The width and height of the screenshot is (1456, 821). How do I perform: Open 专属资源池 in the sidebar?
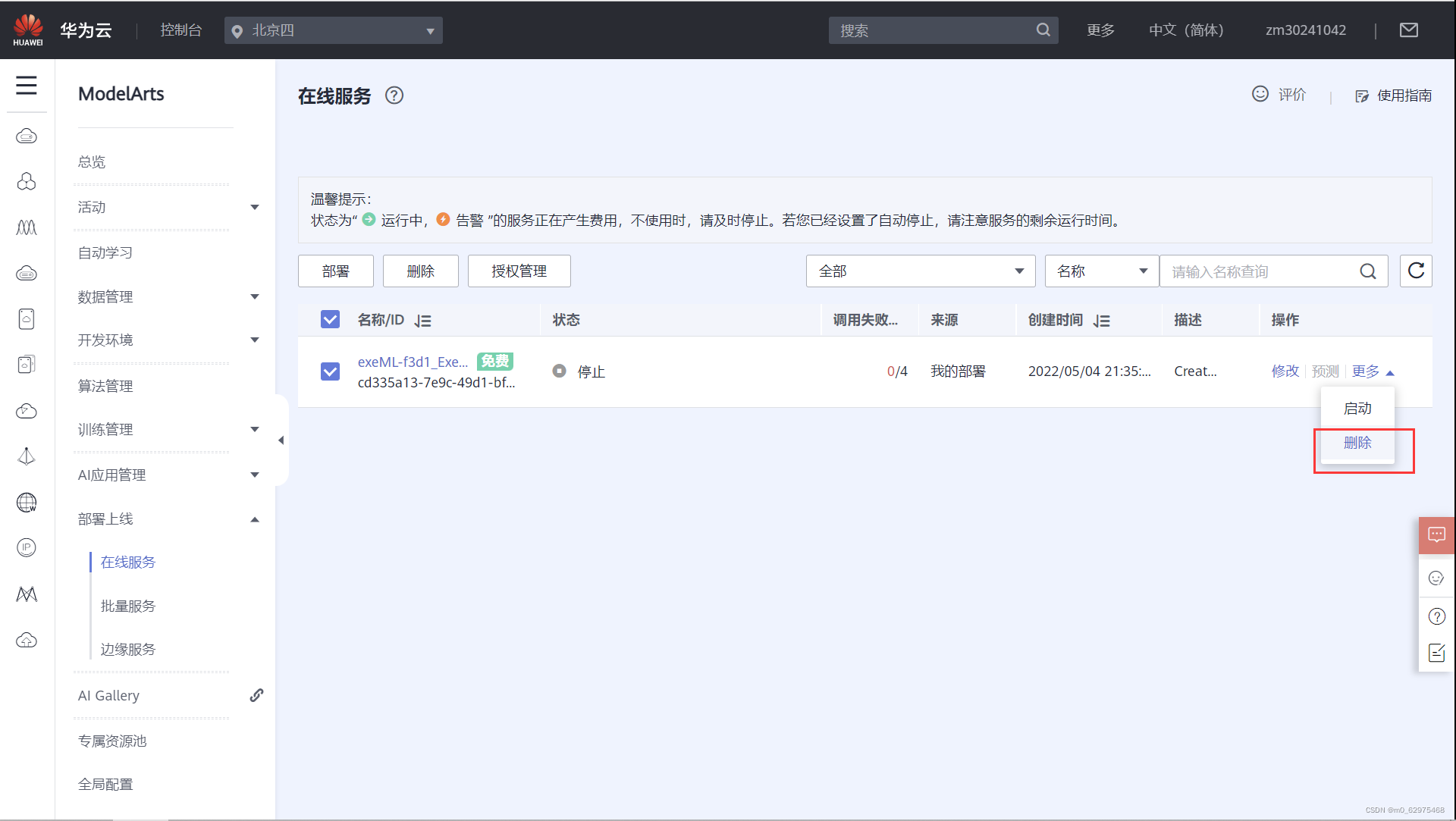pyautogui.click(x=112, y=741)
